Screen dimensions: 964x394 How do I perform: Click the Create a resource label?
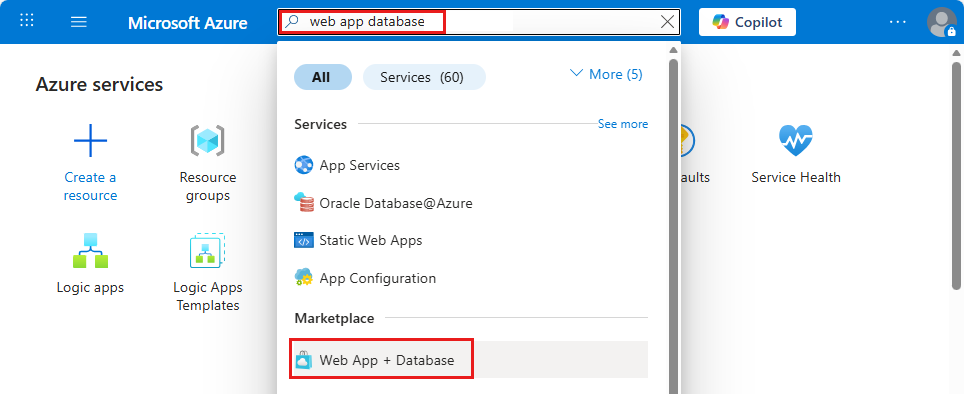(x=90, y=186)
